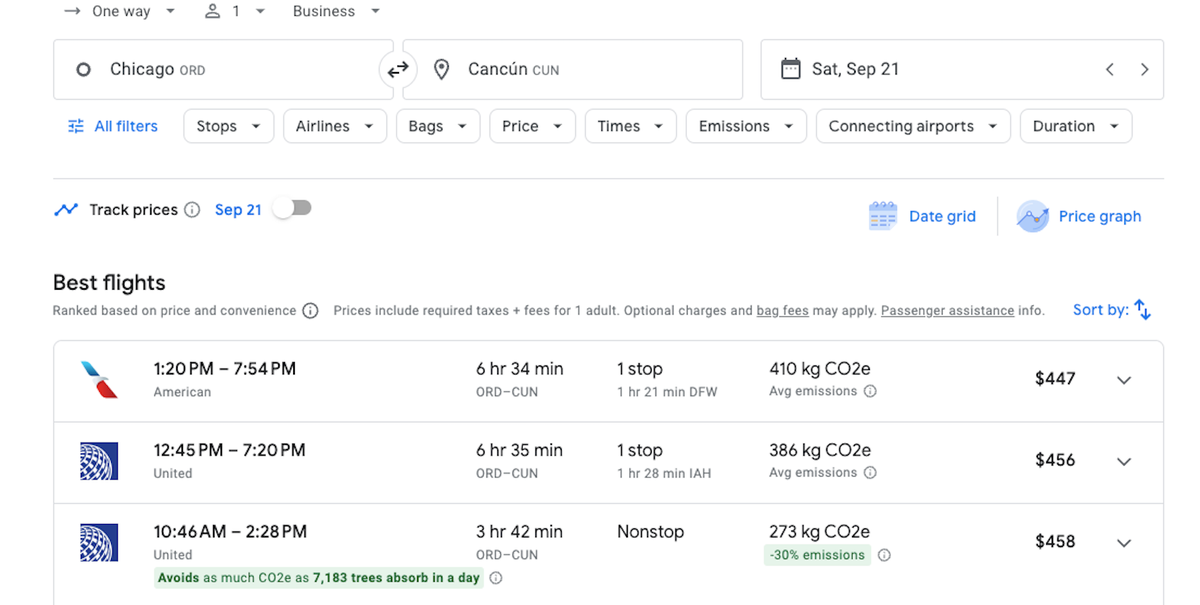Image resolution: width=1200 pixels, height=605 pixels.
Task: Open the Stops filter dropdown
Action: coord(228,126)
